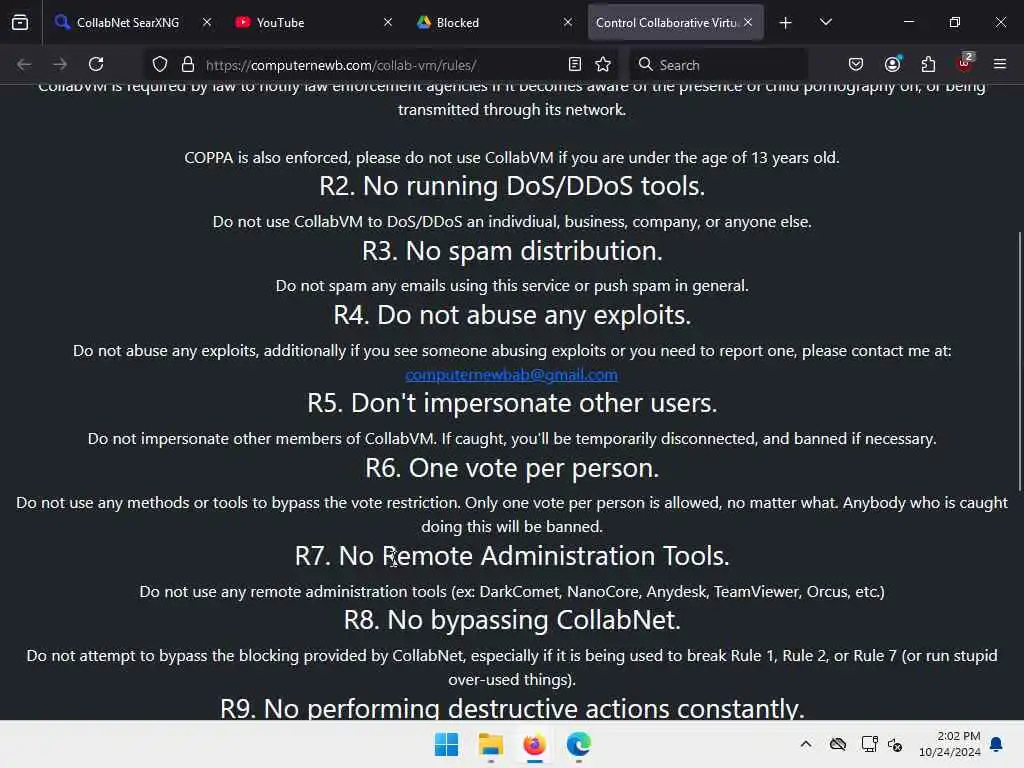Toggle reader view for this page

tap(575, 64)
